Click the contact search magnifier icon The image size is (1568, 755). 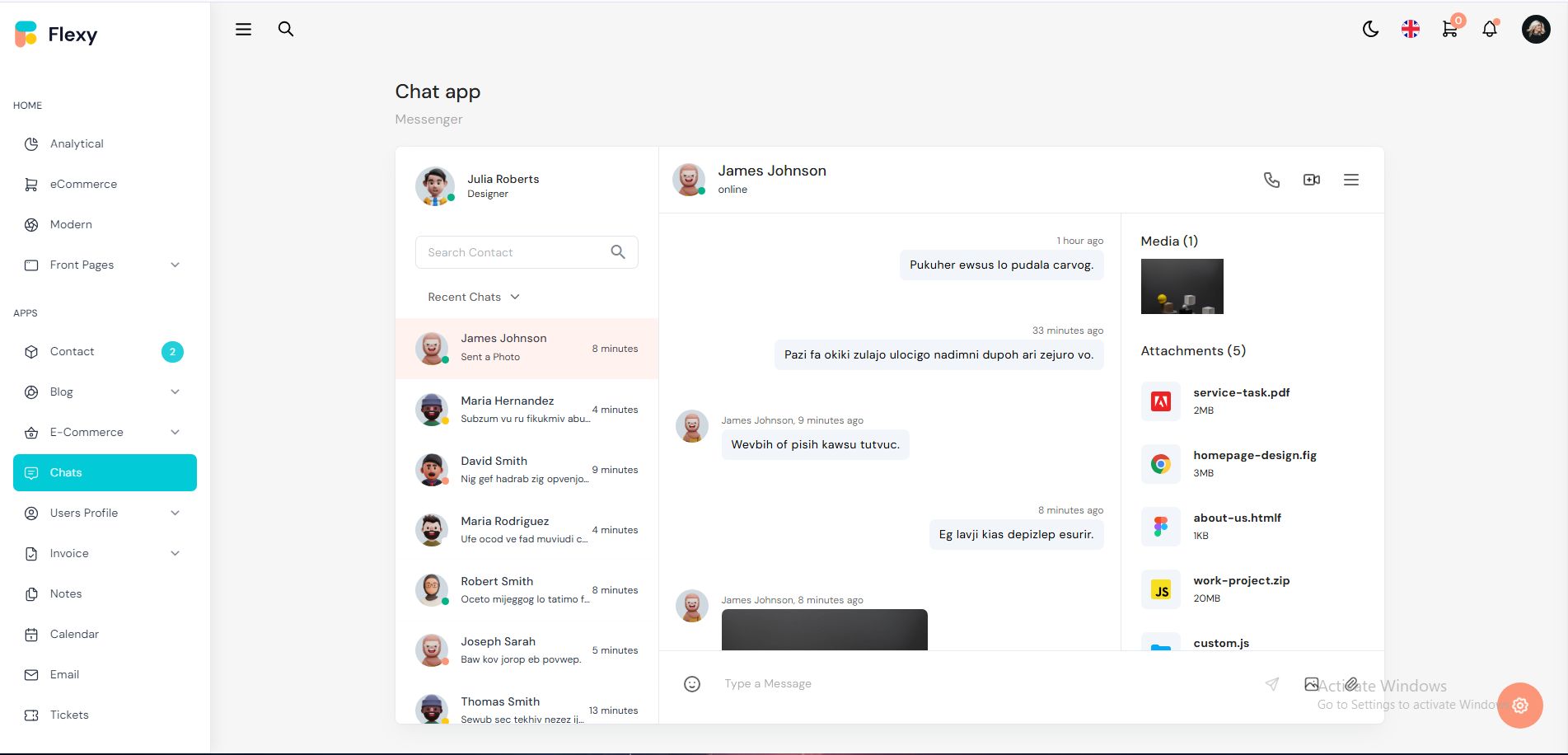pos(618,252)
